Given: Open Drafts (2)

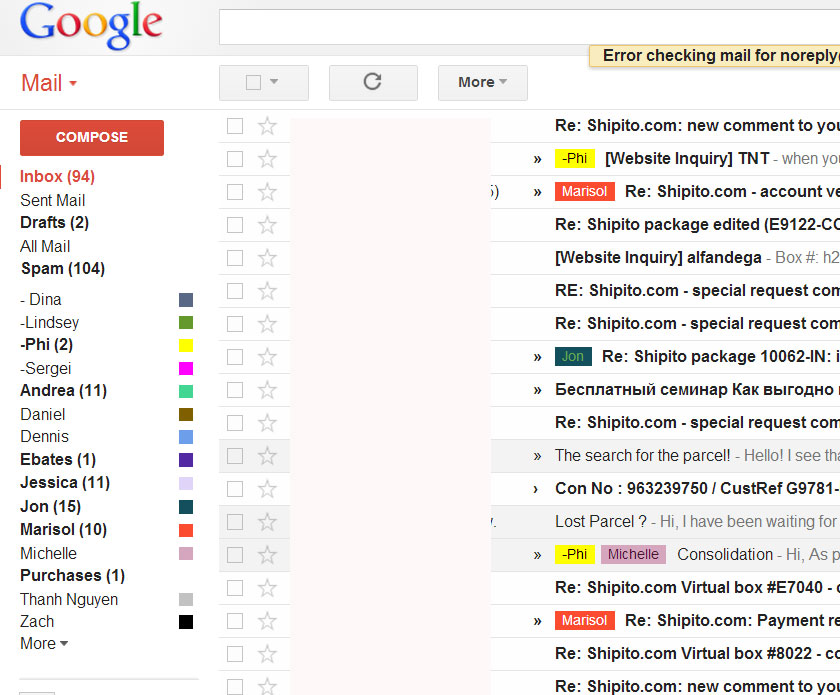Looking at the screenshot, I should point(55,222).
